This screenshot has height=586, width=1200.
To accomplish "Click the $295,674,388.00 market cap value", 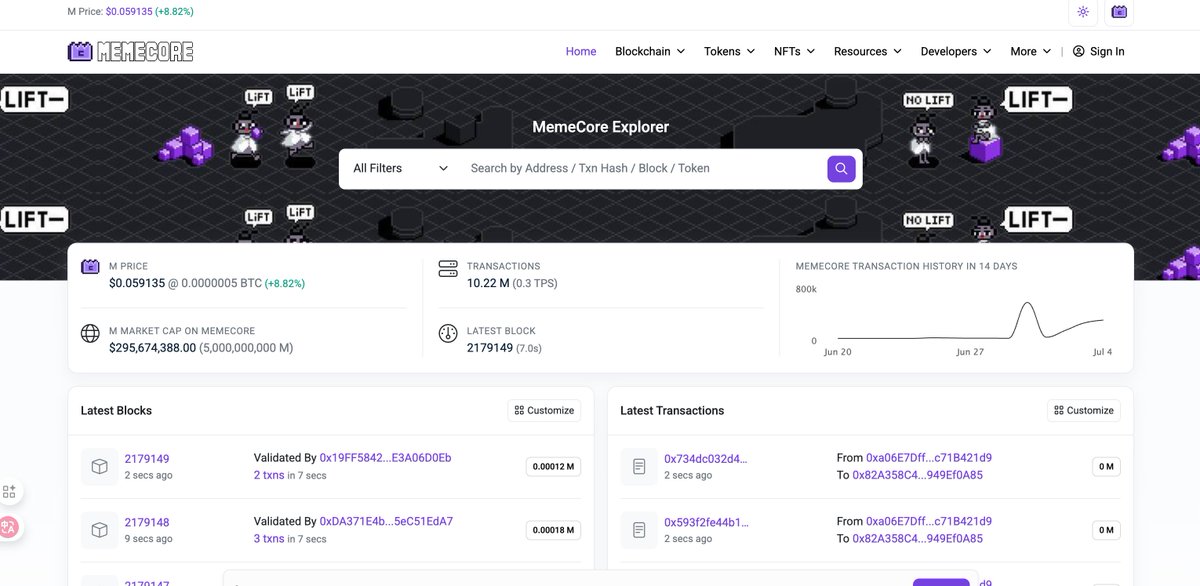I will [152, 348].
